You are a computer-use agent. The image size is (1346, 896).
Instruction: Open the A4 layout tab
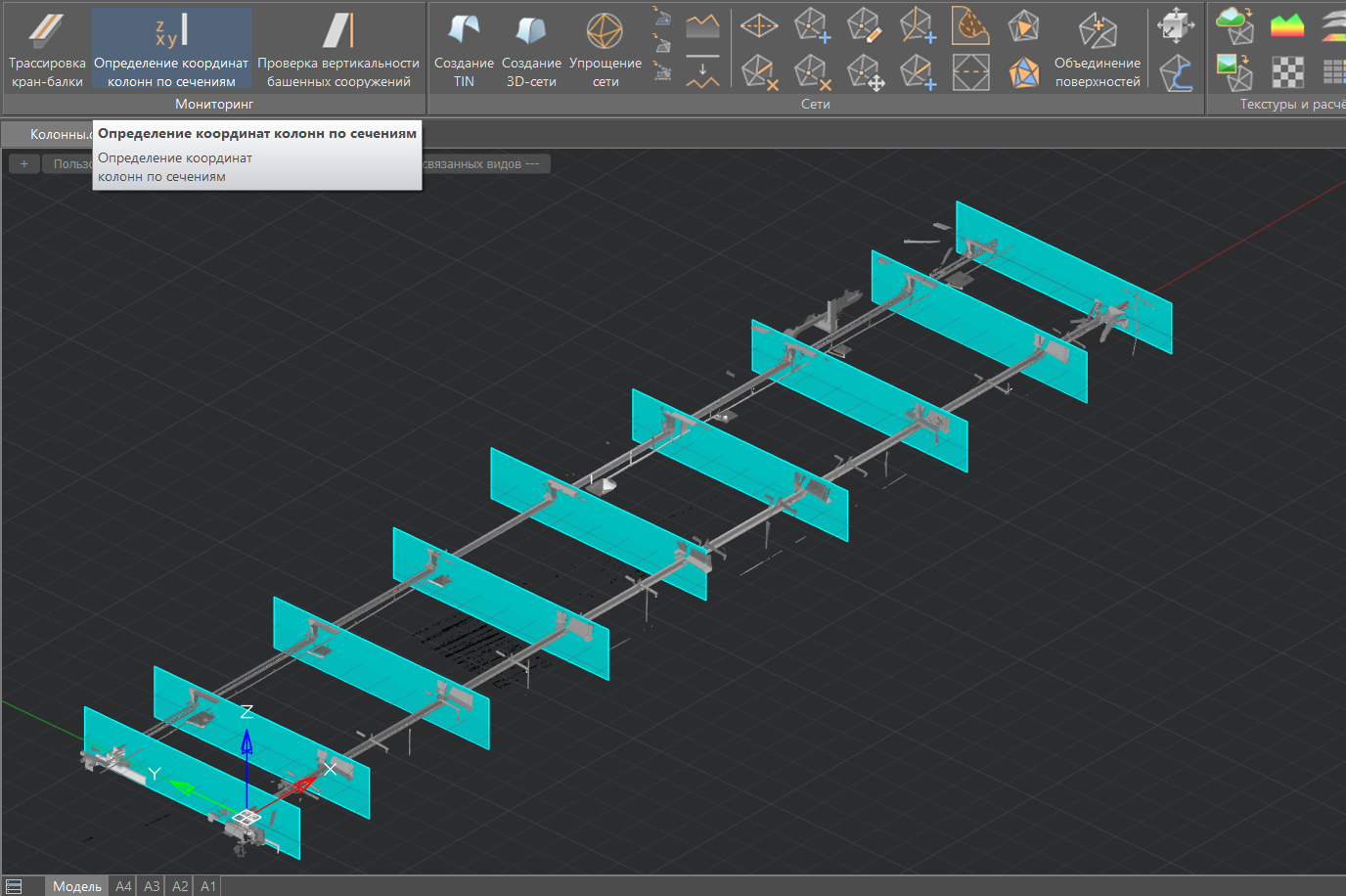point(123,886)
